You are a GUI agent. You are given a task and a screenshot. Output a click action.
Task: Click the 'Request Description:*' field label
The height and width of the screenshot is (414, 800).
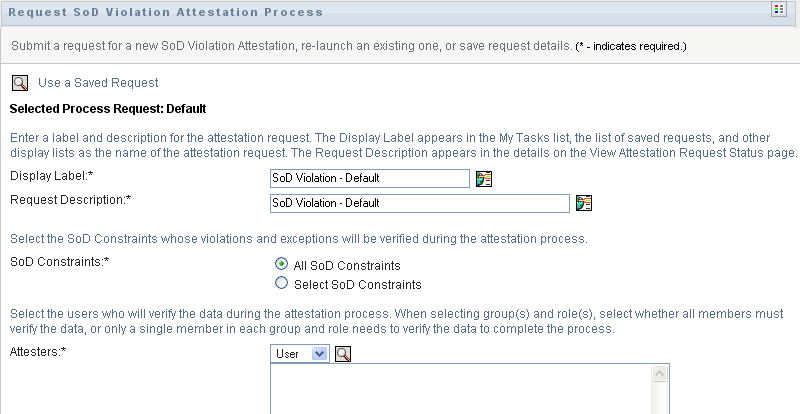click(71, 199)
